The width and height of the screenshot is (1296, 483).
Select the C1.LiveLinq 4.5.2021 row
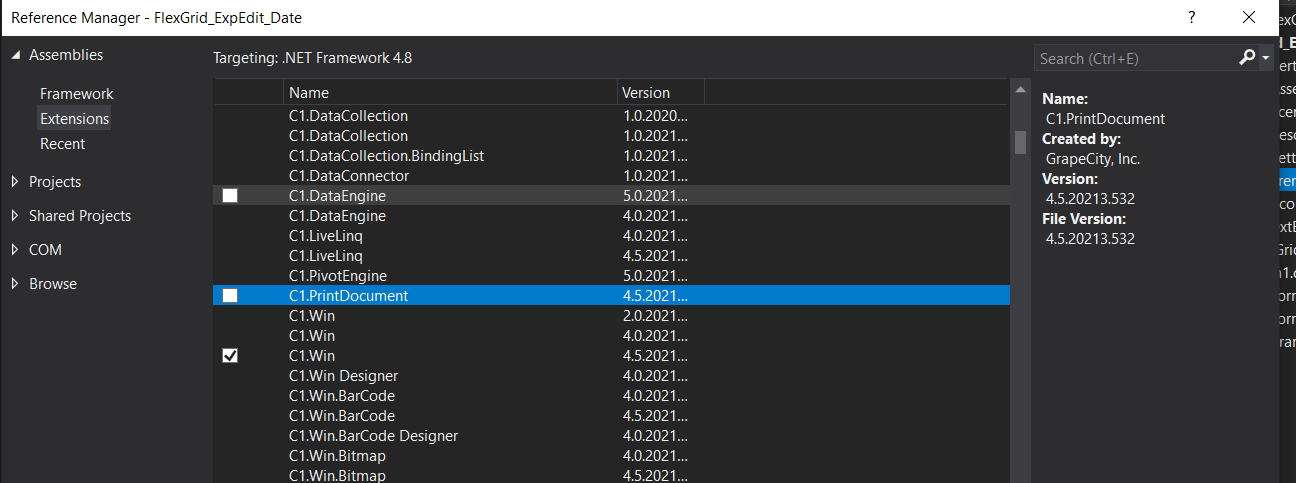(610, 256)
